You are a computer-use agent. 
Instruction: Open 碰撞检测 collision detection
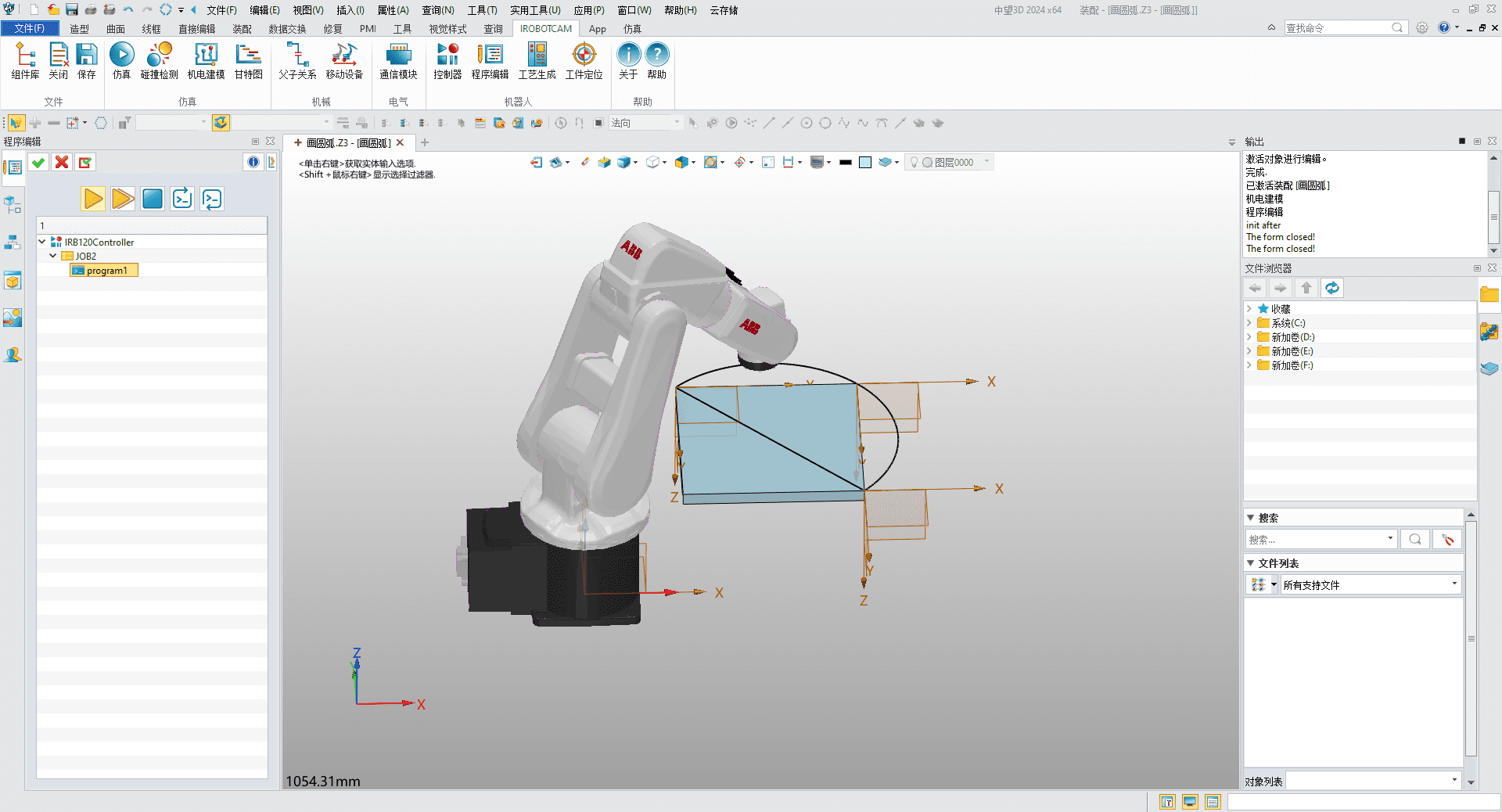pos(159,61)
